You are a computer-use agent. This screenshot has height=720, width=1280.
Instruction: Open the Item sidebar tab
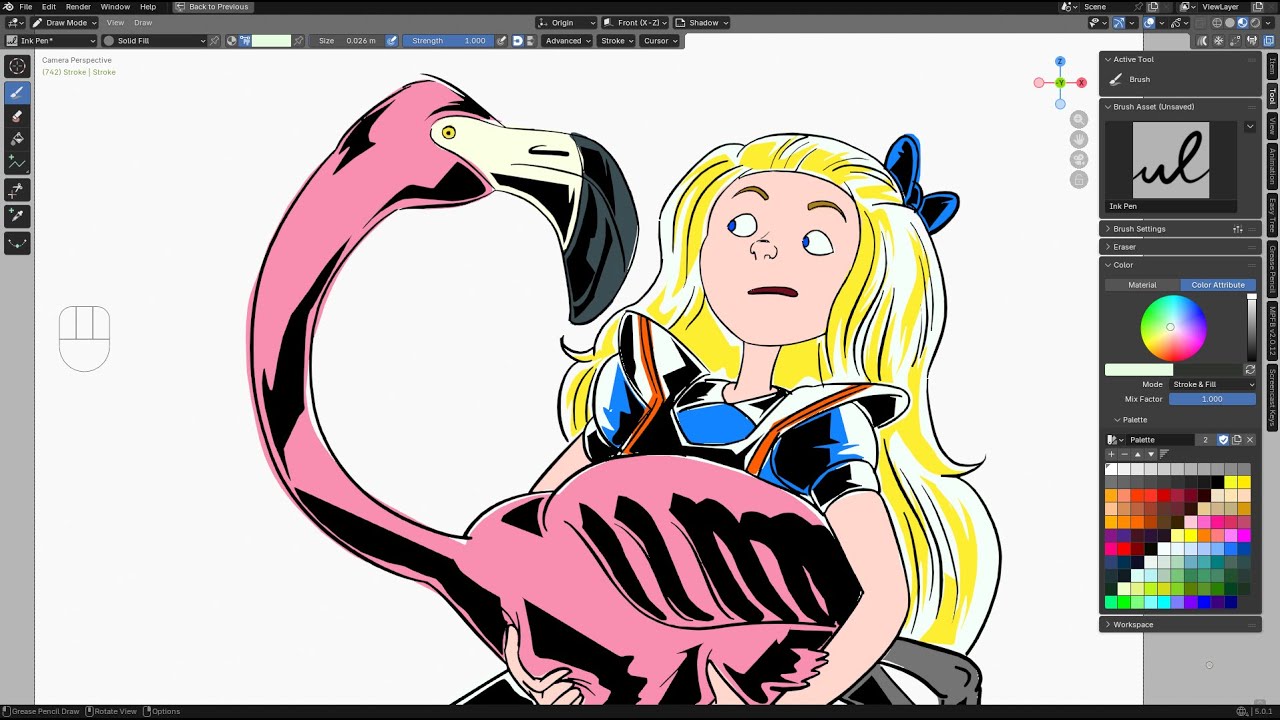click(1272, 66)
